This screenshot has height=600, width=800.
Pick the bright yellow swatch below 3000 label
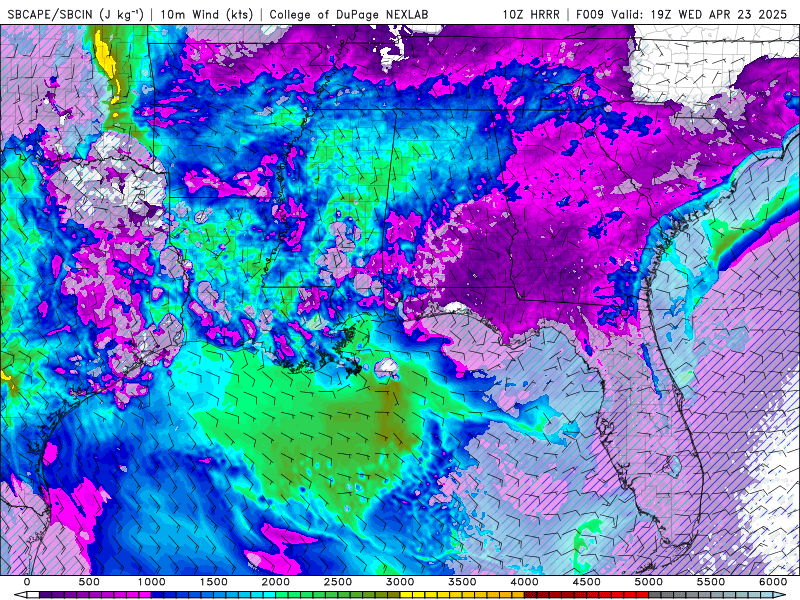[406, 595]
